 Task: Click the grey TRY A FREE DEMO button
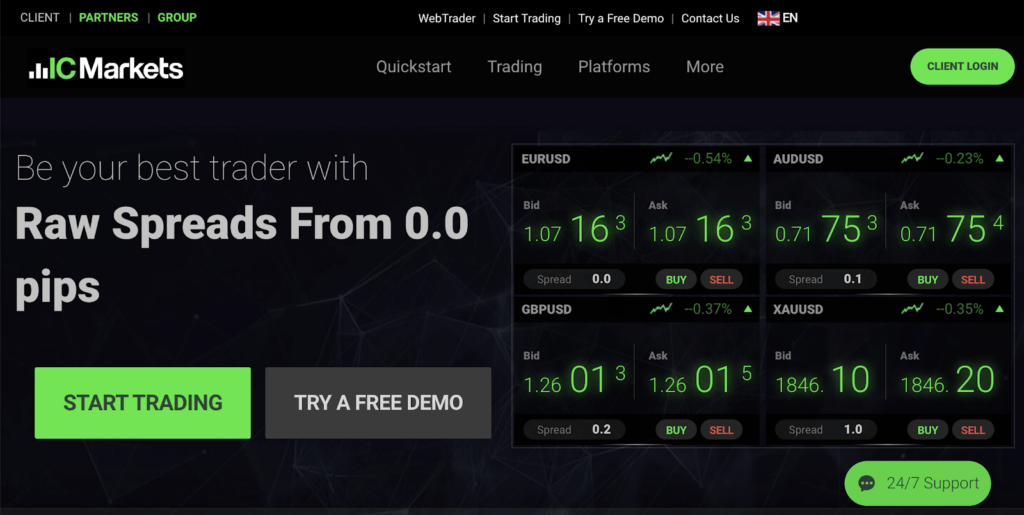(378, 403)
